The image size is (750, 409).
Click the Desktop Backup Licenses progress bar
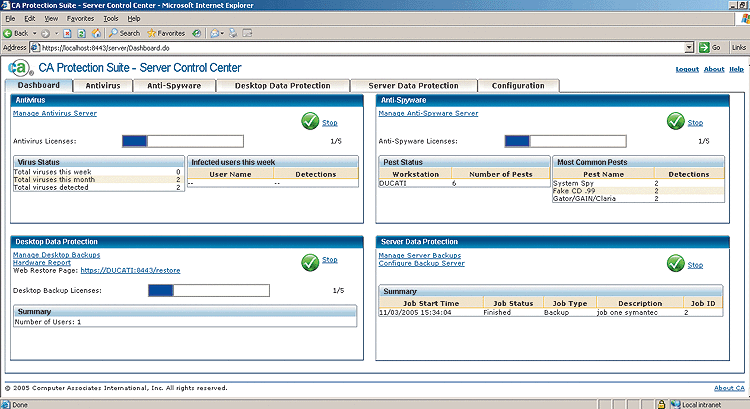(x=209, y=290)
